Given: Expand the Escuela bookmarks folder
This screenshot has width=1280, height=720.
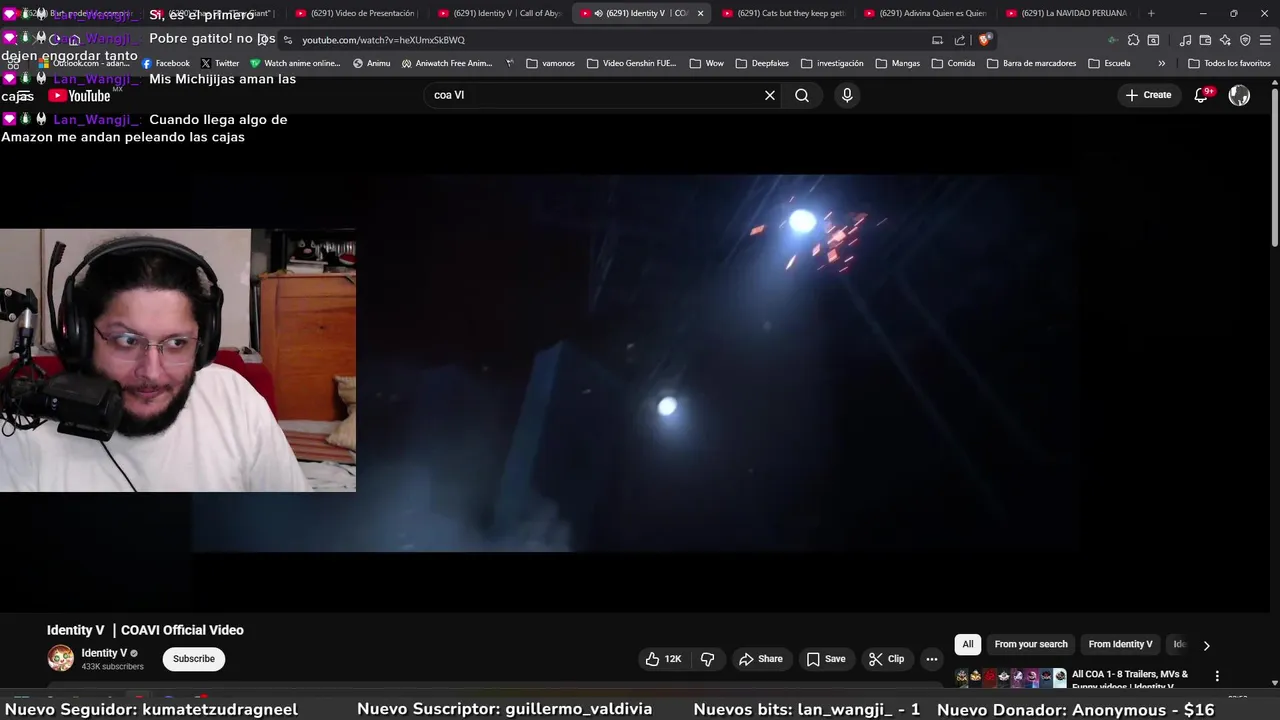Looking at the screenshot, I should click(x=1109, y=63).
